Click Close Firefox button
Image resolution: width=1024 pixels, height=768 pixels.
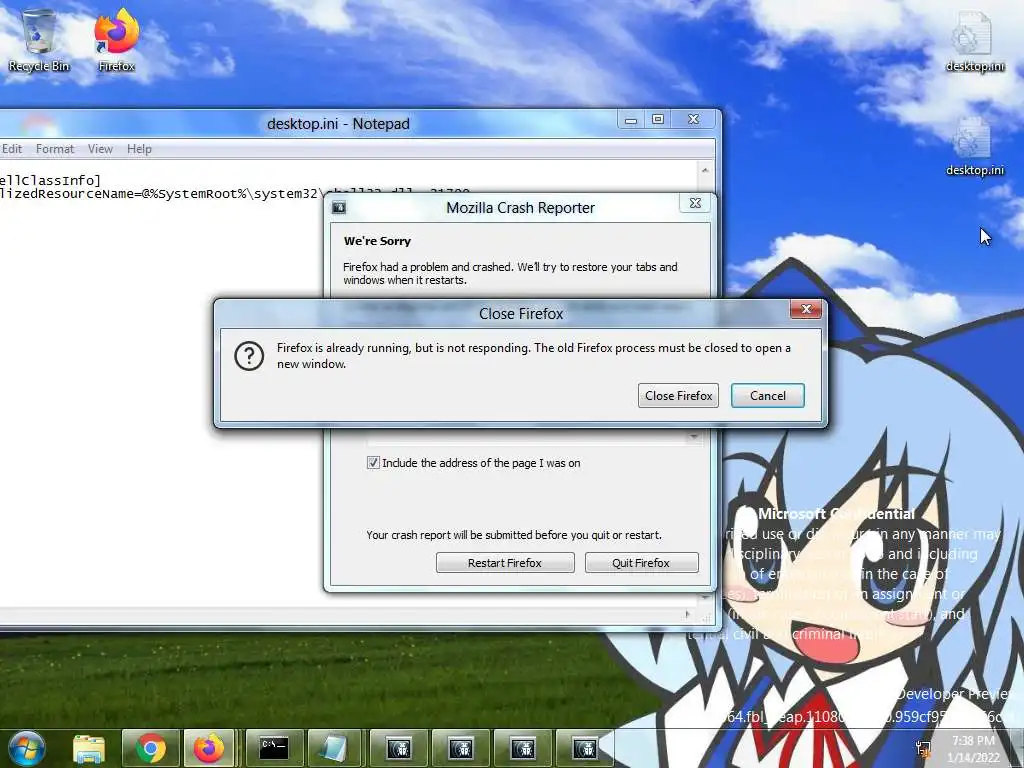point(678,396)
